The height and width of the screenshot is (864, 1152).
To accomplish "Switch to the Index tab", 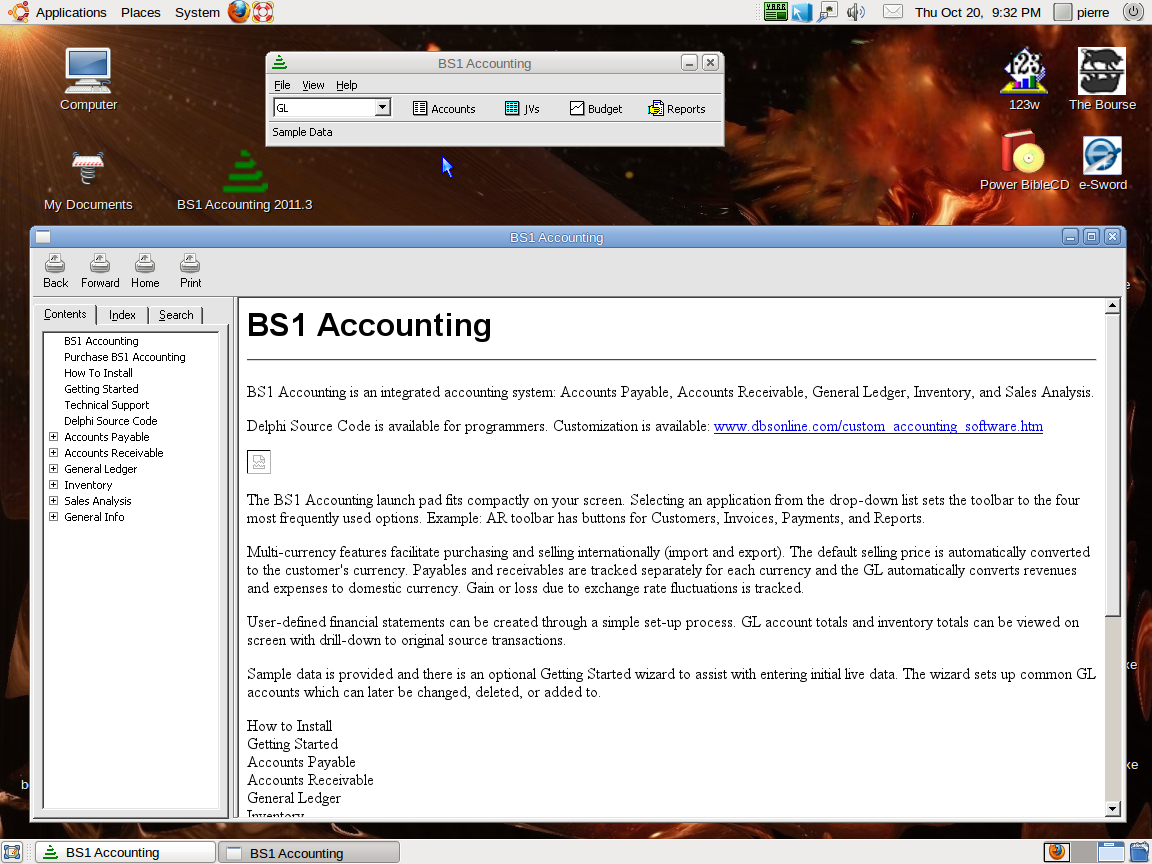I will pos(122,314).
